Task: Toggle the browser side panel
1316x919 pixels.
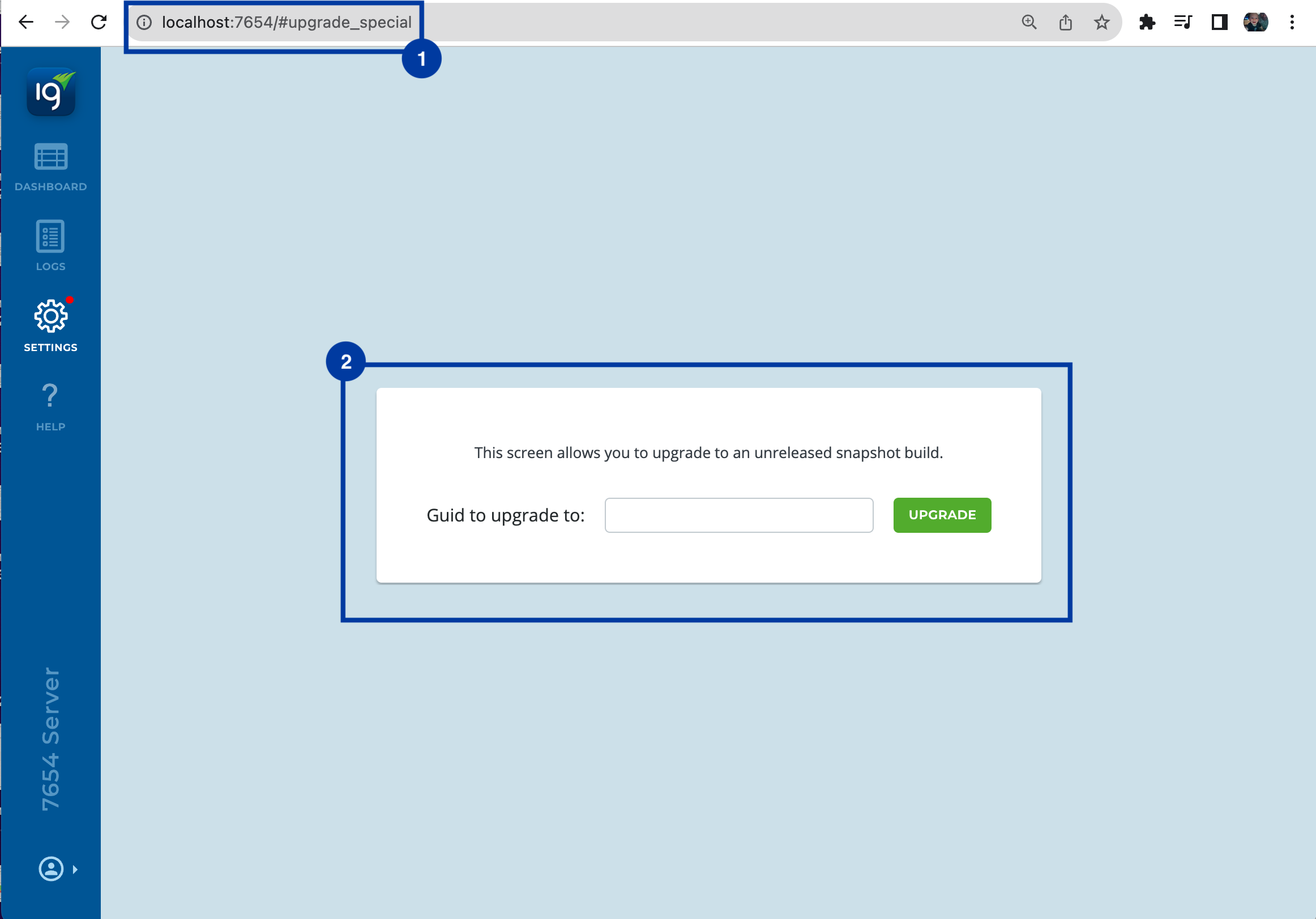Action: 1219,22
